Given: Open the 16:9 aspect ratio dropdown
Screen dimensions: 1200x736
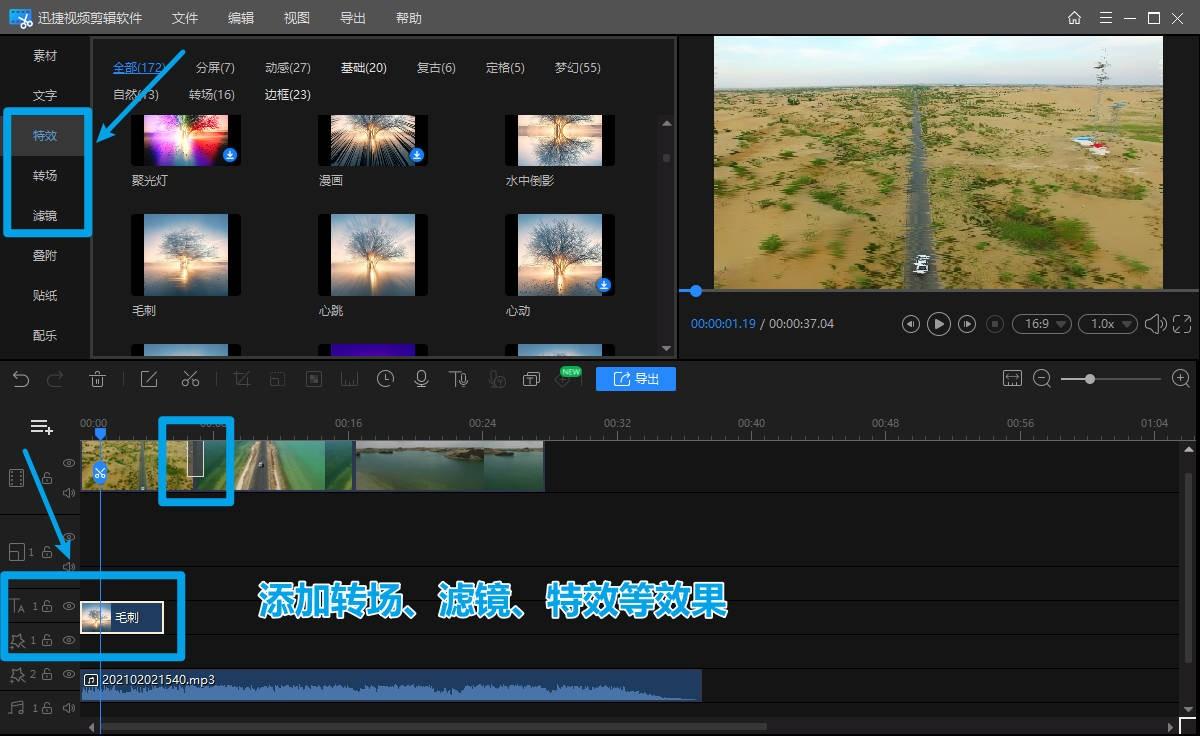Looking at the screenshot, I should click(x=1042, y=324).
